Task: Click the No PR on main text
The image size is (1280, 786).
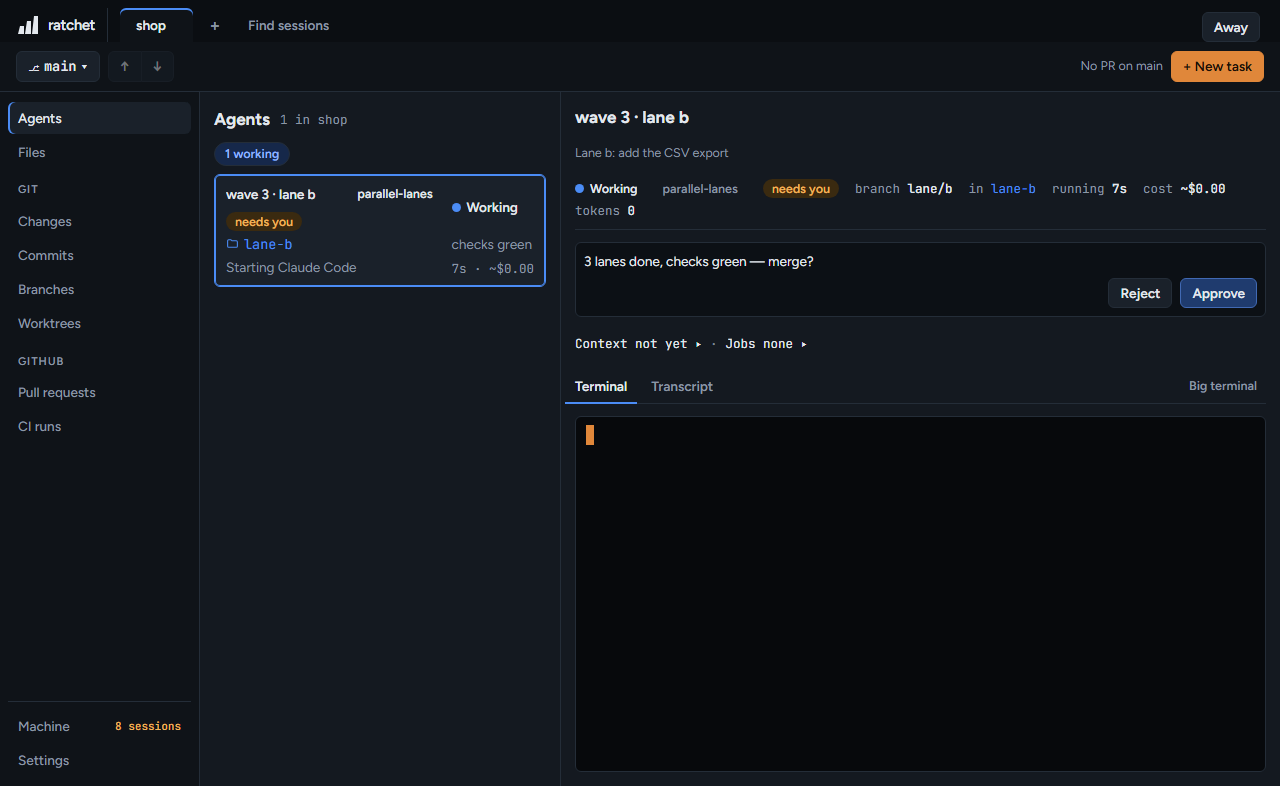Action: point(1121,66)
